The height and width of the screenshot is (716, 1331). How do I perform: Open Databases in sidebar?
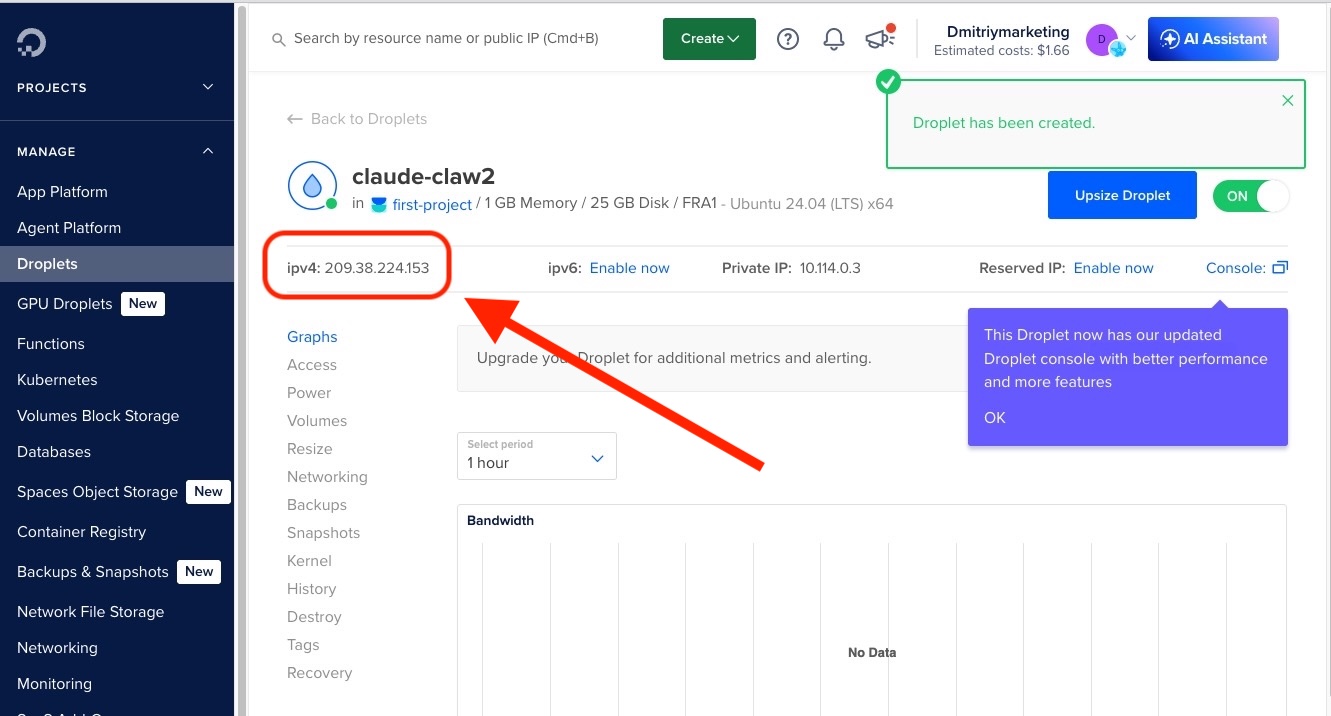(x=54, y=452)
